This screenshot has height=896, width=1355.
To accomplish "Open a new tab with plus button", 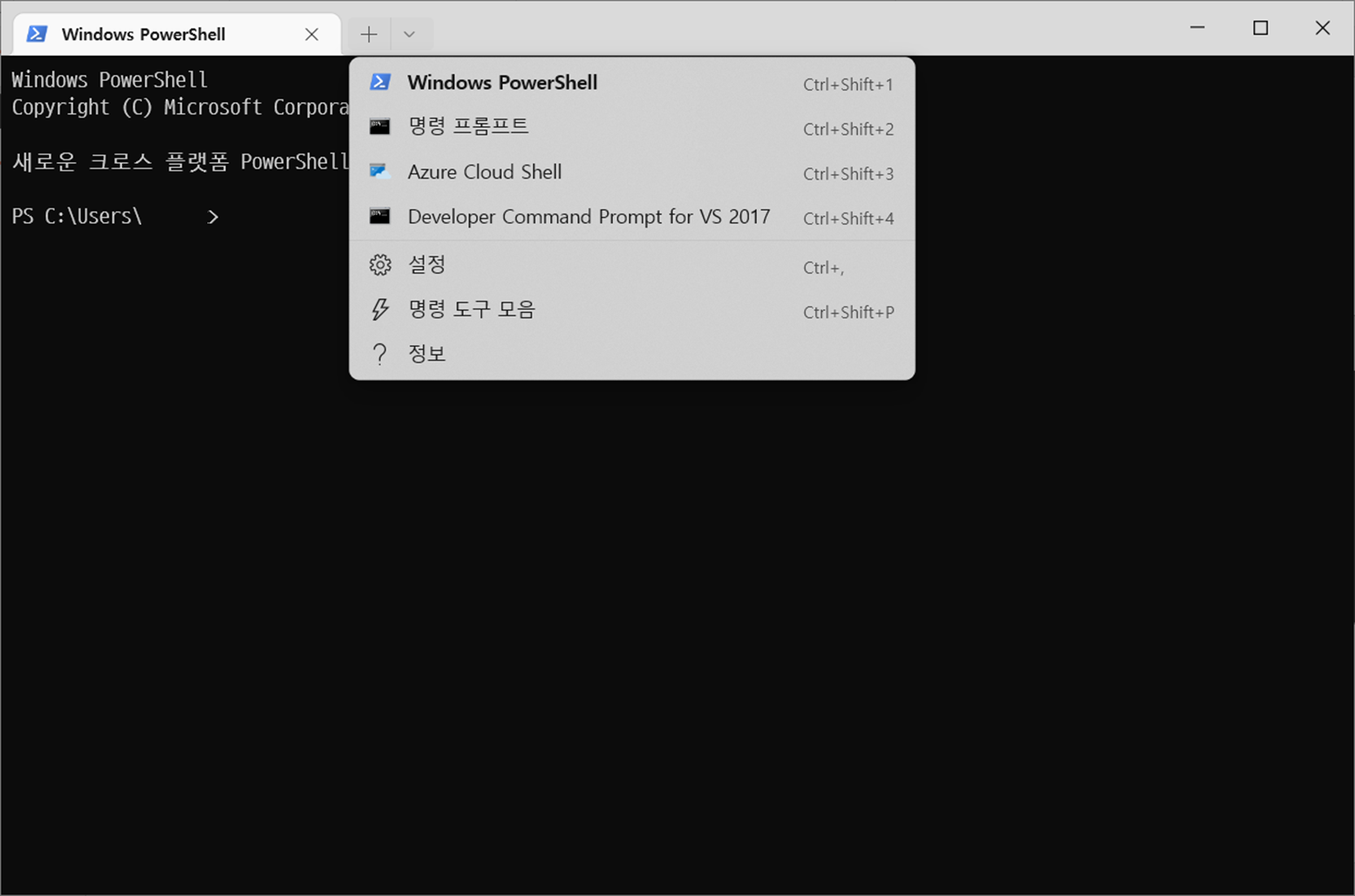I will click(369, 35).
